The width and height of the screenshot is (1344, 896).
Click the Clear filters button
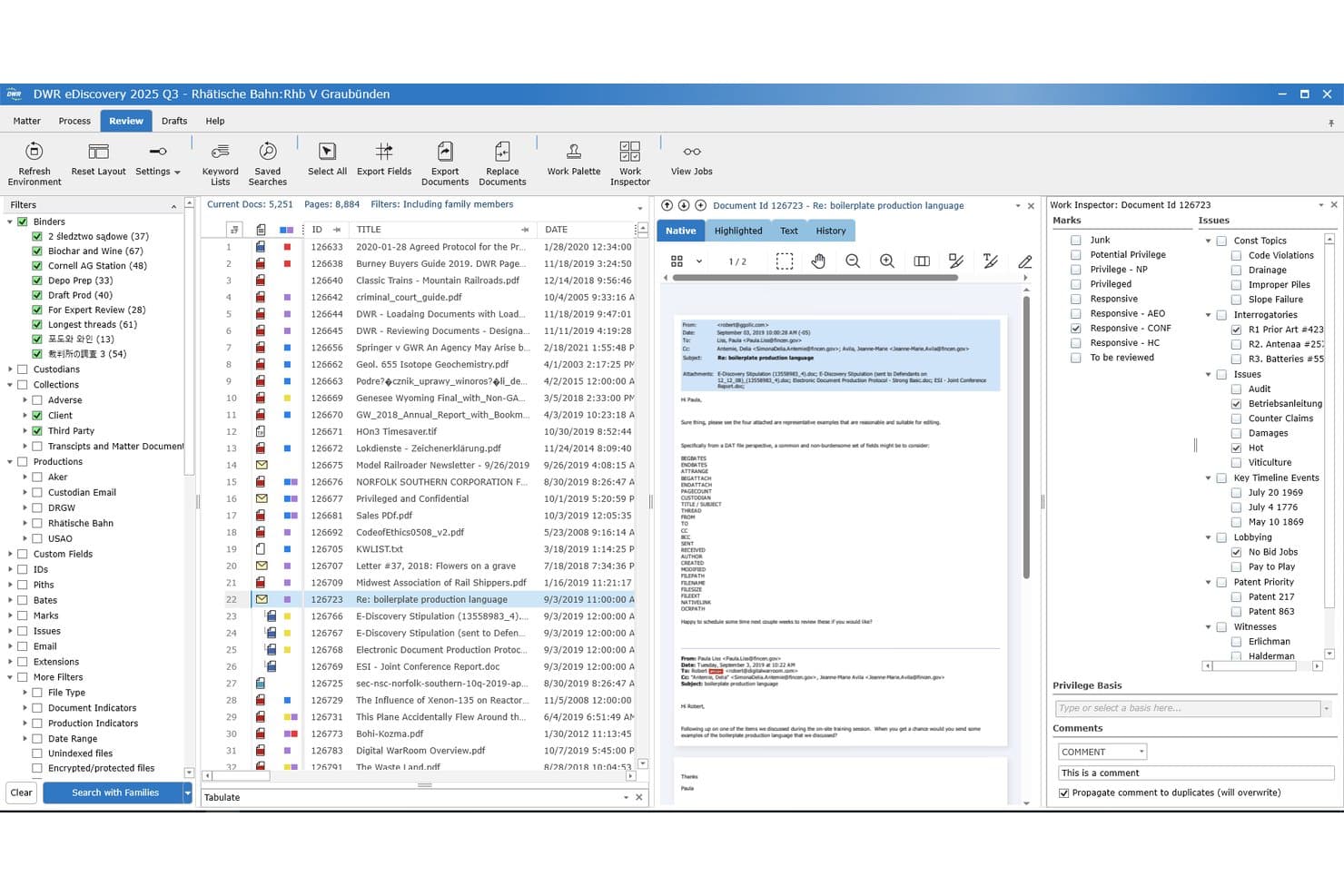pyautogui.click(x=22, y=793)
